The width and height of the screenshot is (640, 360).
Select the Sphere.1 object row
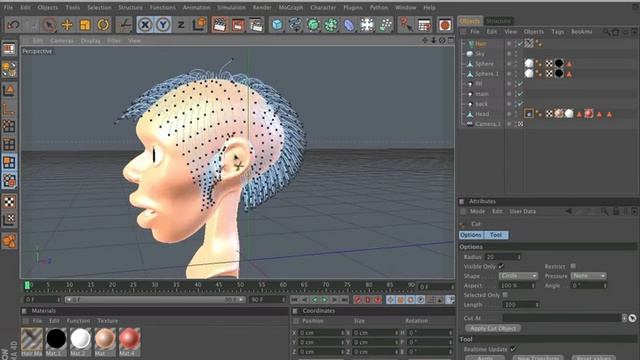[484, 74]
